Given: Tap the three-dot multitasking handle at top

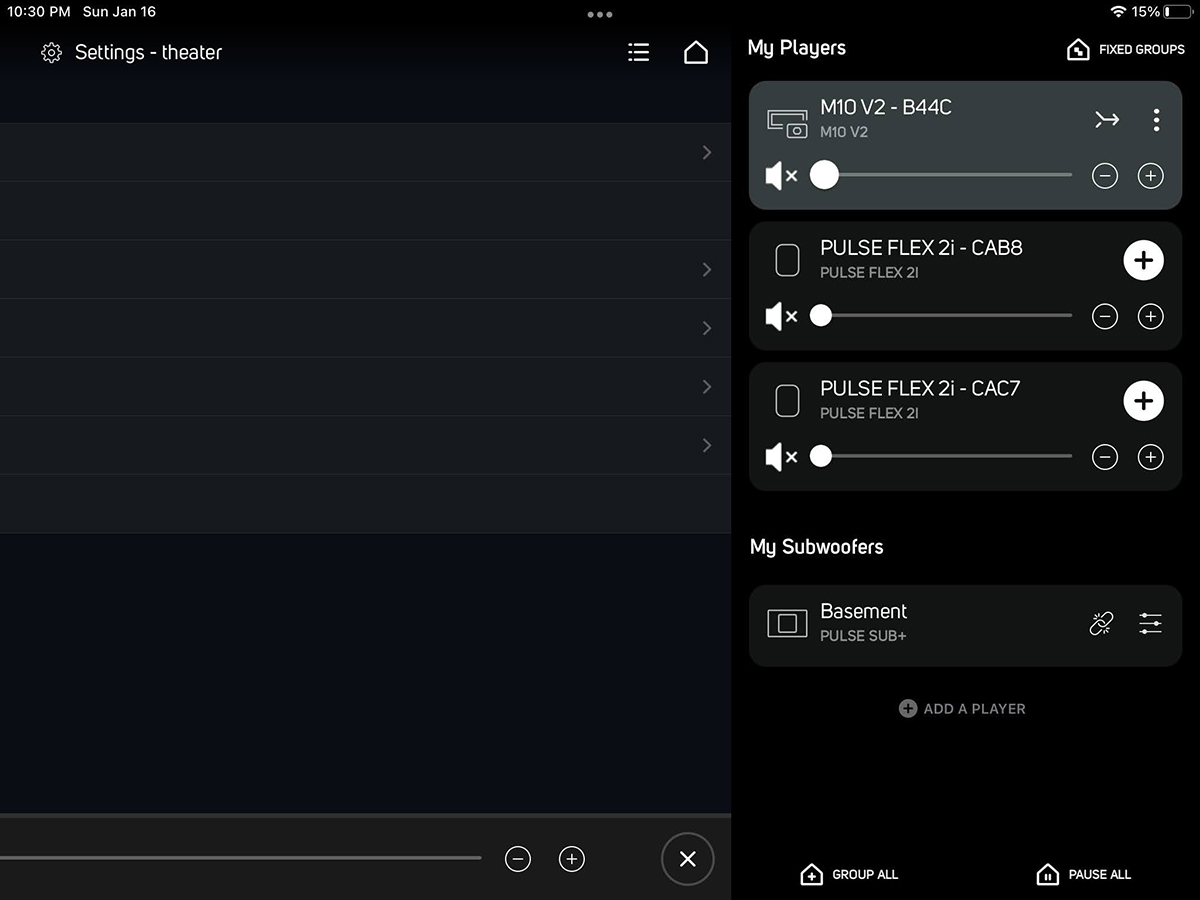Looking at the screenshot, I should click(600, 14).
